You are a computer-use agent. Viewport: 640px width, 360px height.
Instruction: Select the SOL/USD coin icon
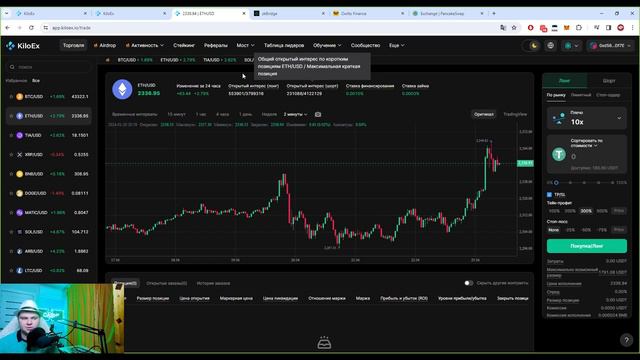(x=20, y=232)
